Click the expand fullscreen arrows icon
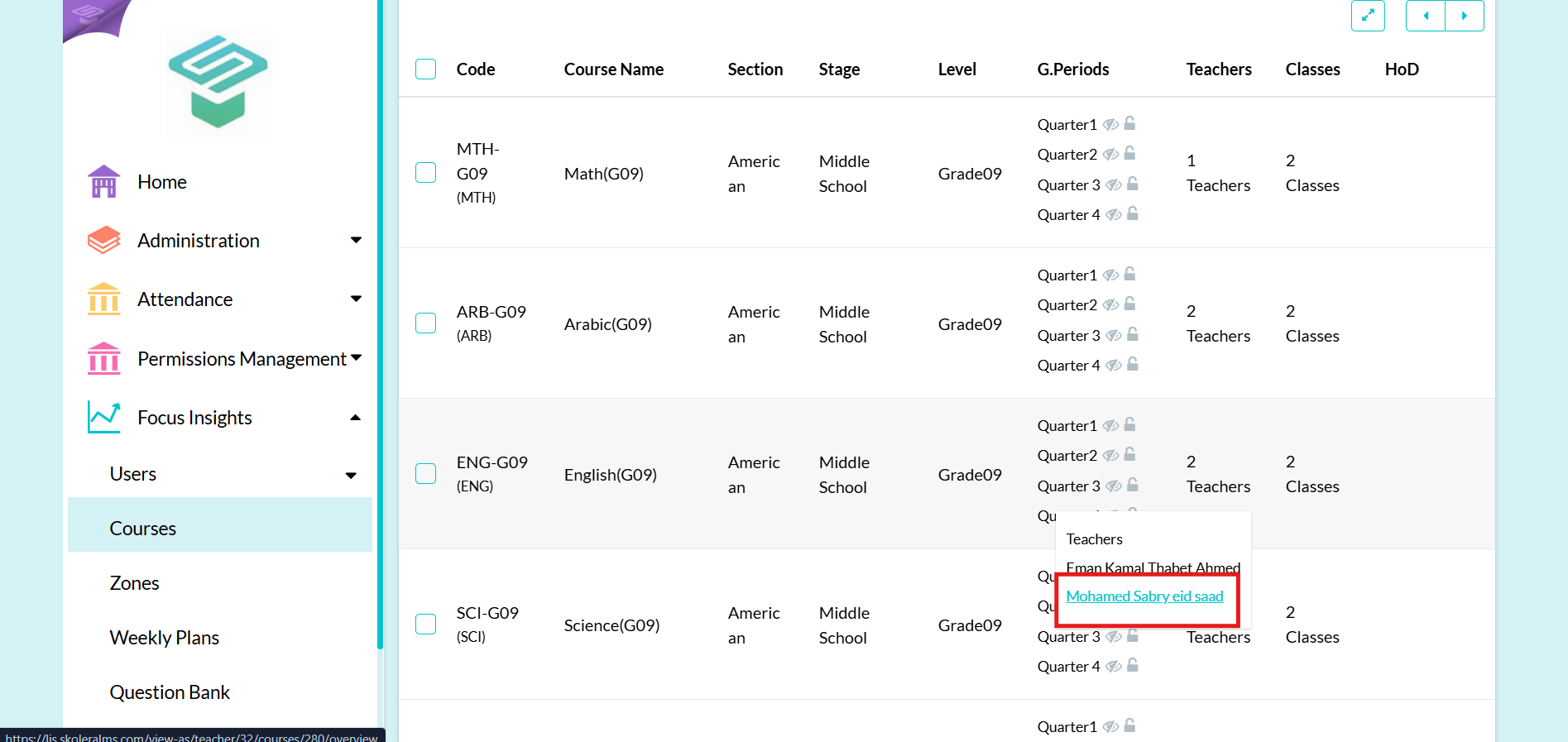The height and width of the screenshot is (742, 1568). (x=1368, y=16)
